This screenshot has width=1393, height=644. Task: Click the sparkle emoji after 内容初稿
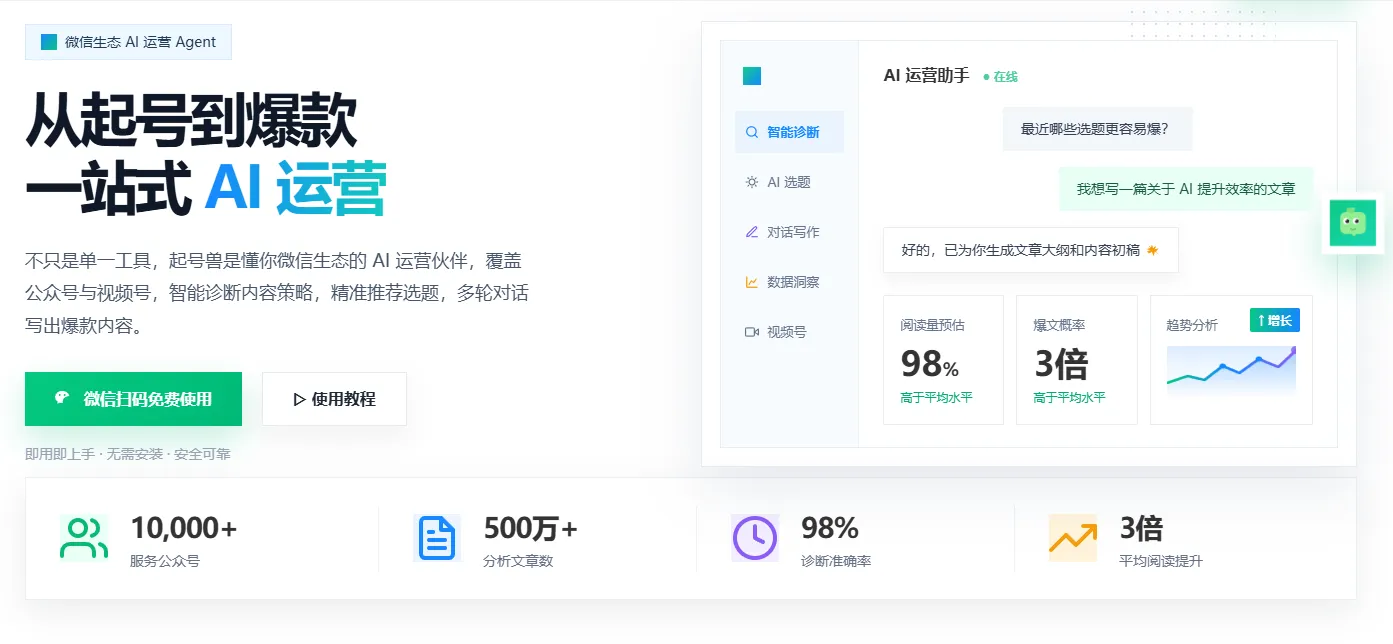click(x=1152, y=250)
